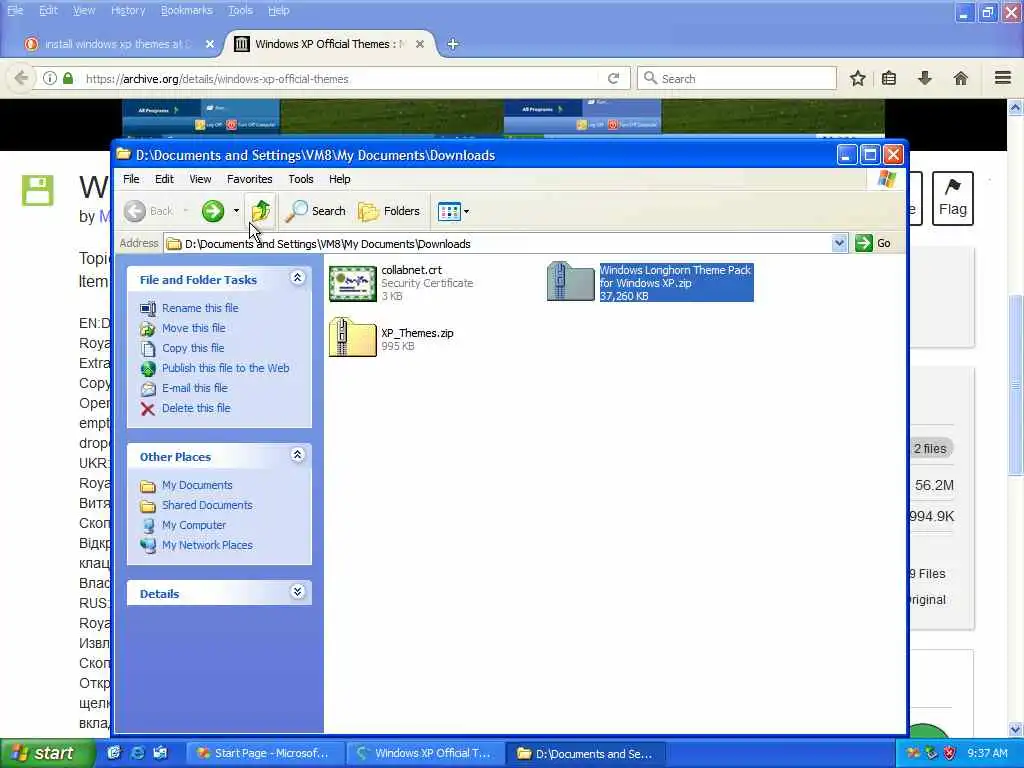Switch to the install windows xp themes tab
Viewport: 1024px width, 768px height.
[x=118, y=44]
